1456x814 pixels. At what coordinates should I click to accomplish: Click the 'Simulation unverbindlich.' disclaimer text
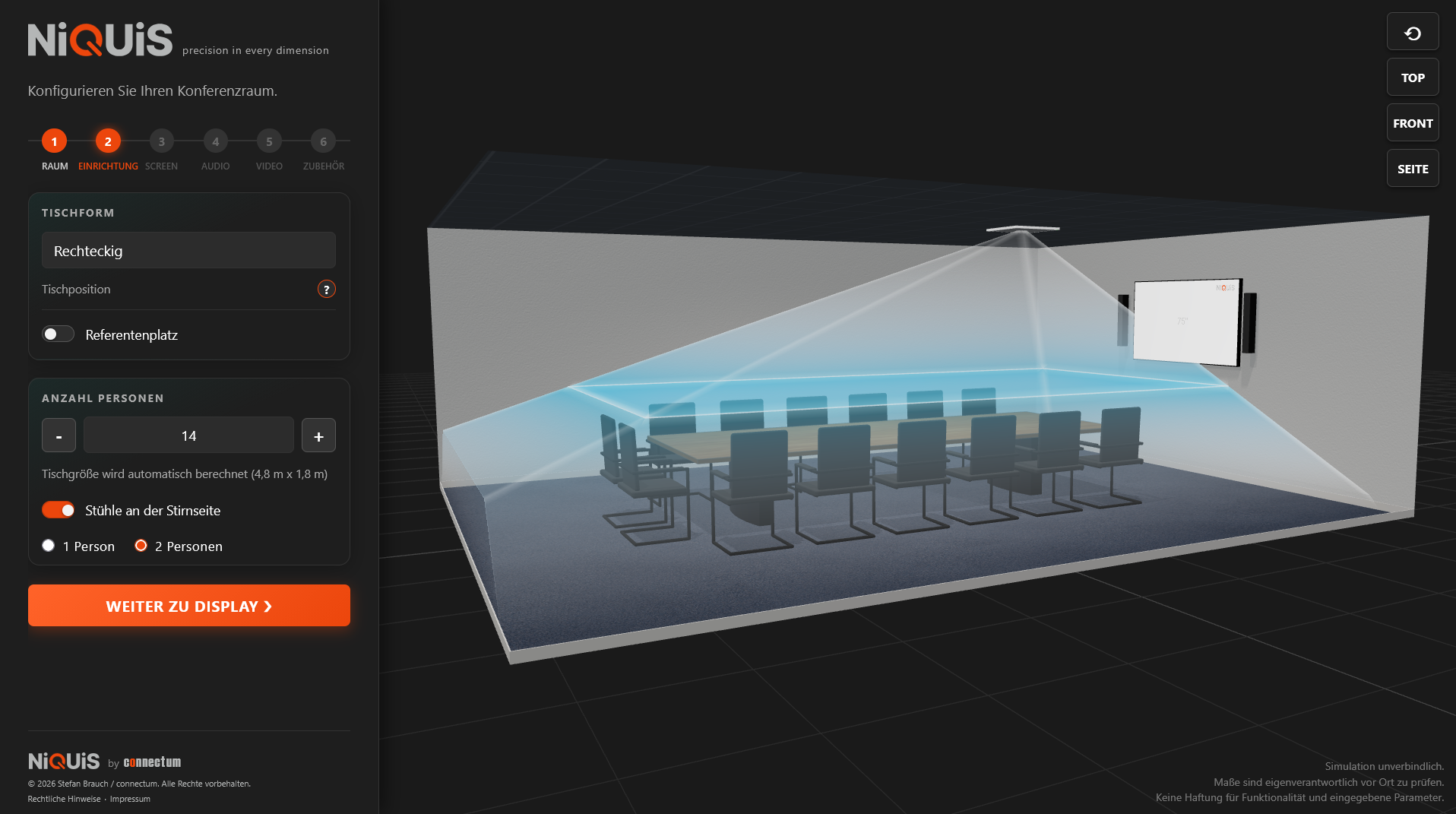tap(1384, 766)
